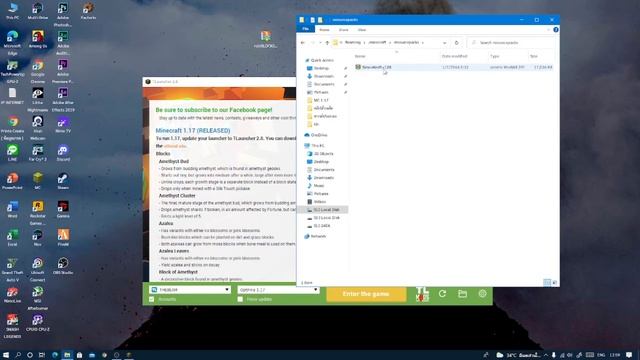
Task: Click the Roaming breadcrumb in address bar
Action: (x=353, y=42)
